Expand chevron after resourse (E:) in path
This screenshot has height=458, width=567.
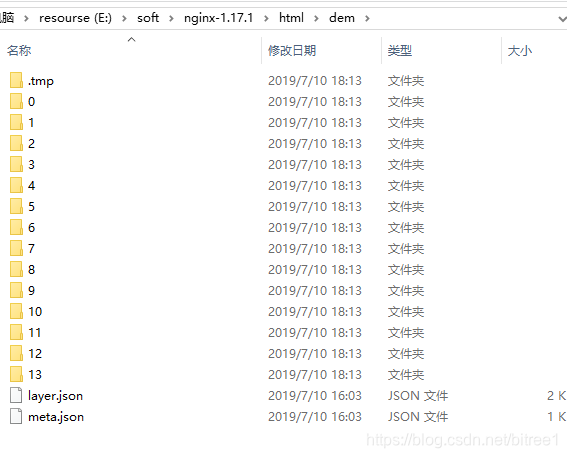tap(124, 18)
